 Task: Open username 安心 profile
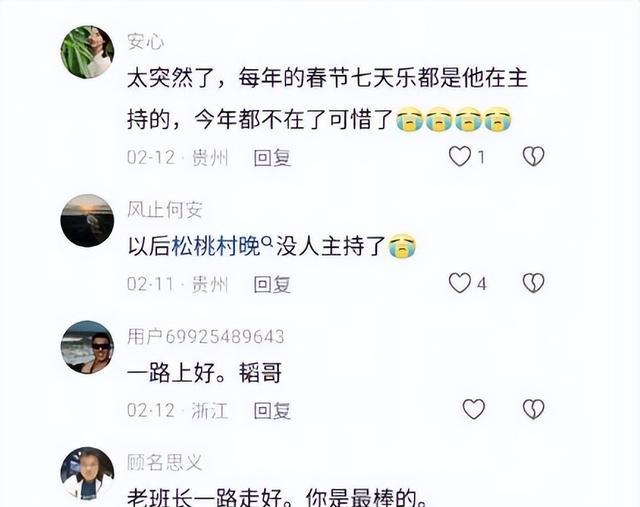pos(146,42)
